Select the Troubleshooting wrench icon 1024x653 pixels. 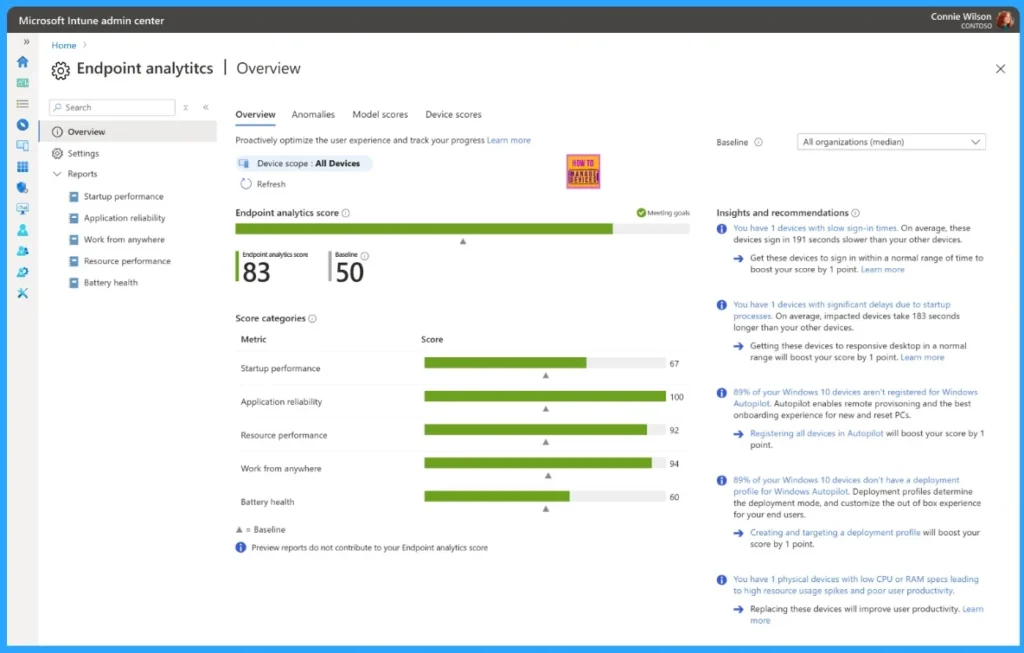pos(22,292)
